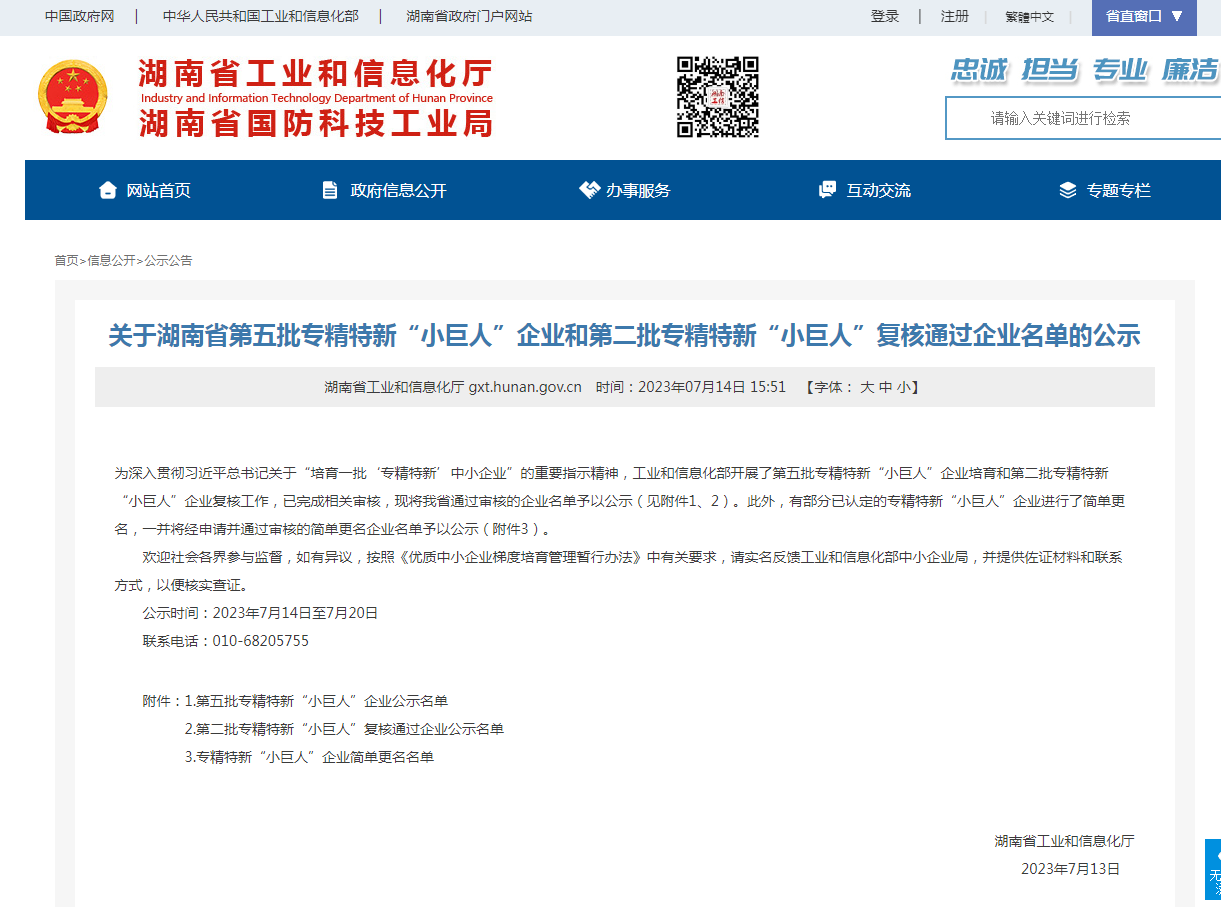
Task: Open the blue accessibility widget at right edge
Action: point(1213,870)
